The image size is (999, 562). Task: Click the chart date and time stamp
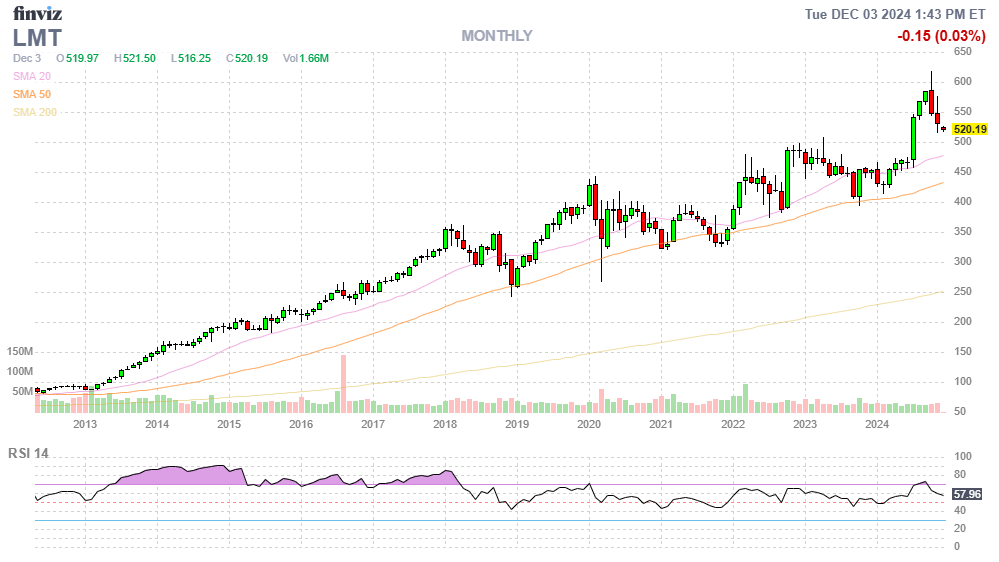coord(896,14)
